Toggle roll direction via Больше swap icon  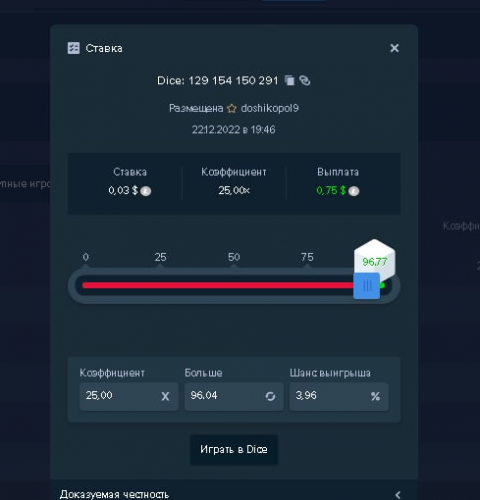click(270, 396)
